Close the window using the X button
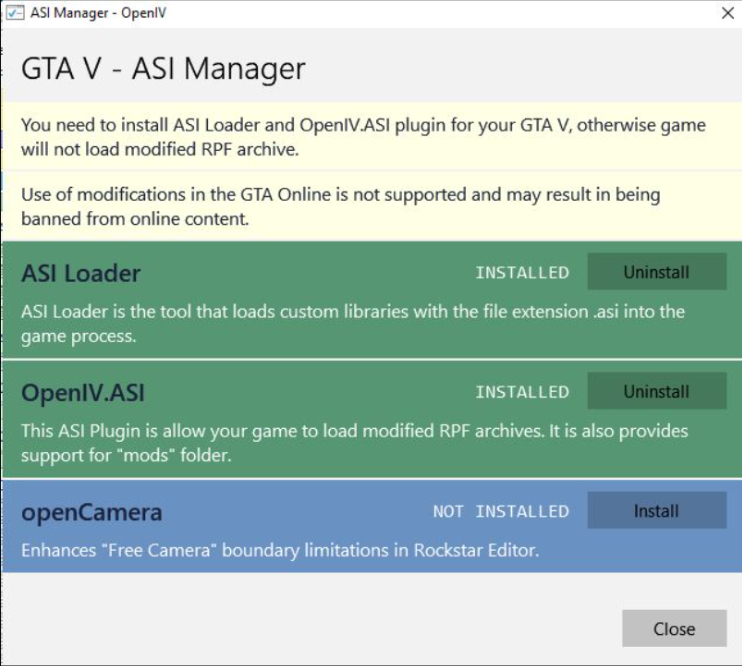Image resolution: width=742 pixels, height=666 pixels. click(727, 13)
